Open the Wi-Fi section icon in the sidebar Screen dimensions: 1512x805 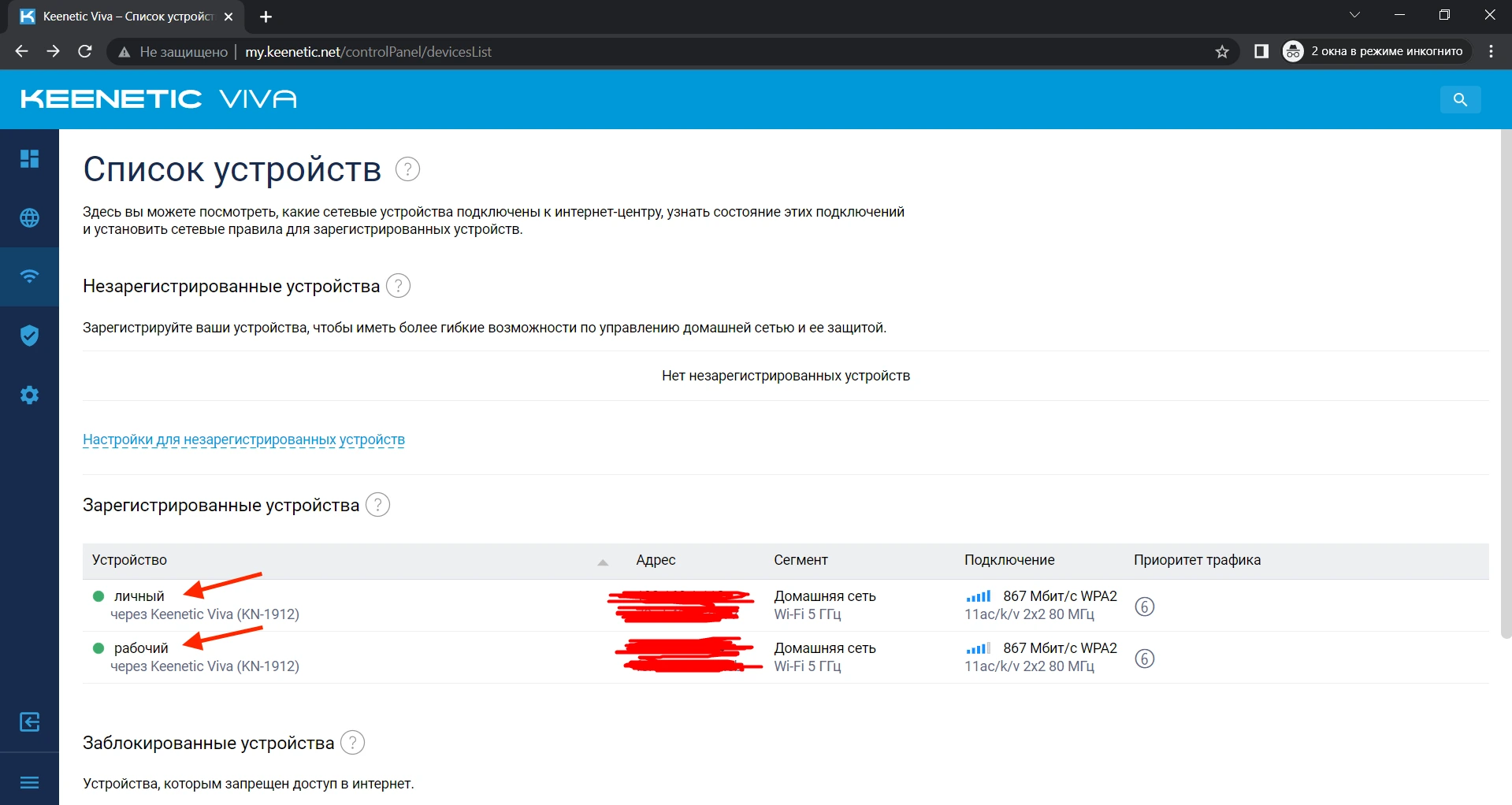pyautogui.click(x=29, y=276)
